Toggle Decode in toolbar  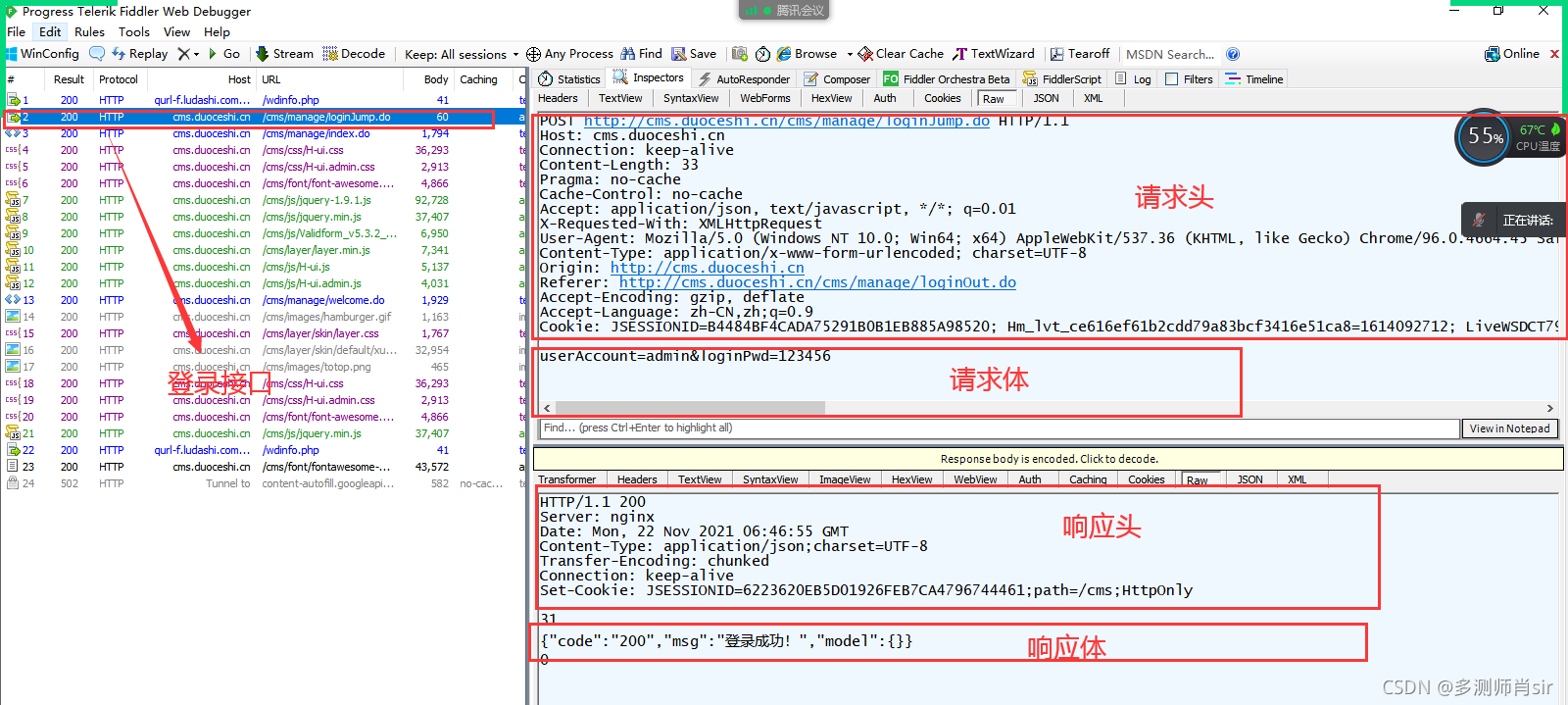[355, 54]
